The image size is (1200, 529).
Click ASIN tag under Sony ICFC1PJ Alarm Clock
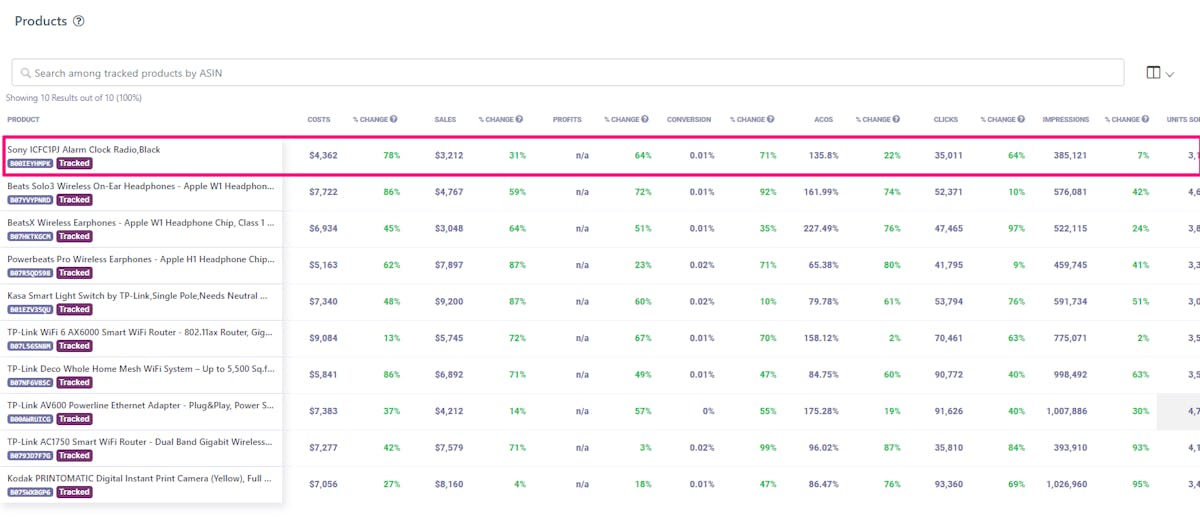[30, 163]
